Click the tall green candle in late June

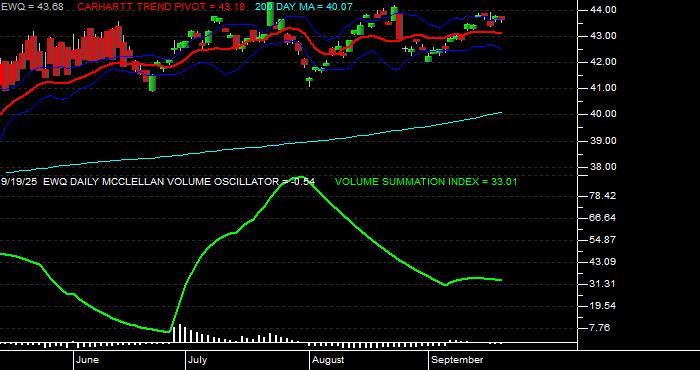[x=153, y=83]
